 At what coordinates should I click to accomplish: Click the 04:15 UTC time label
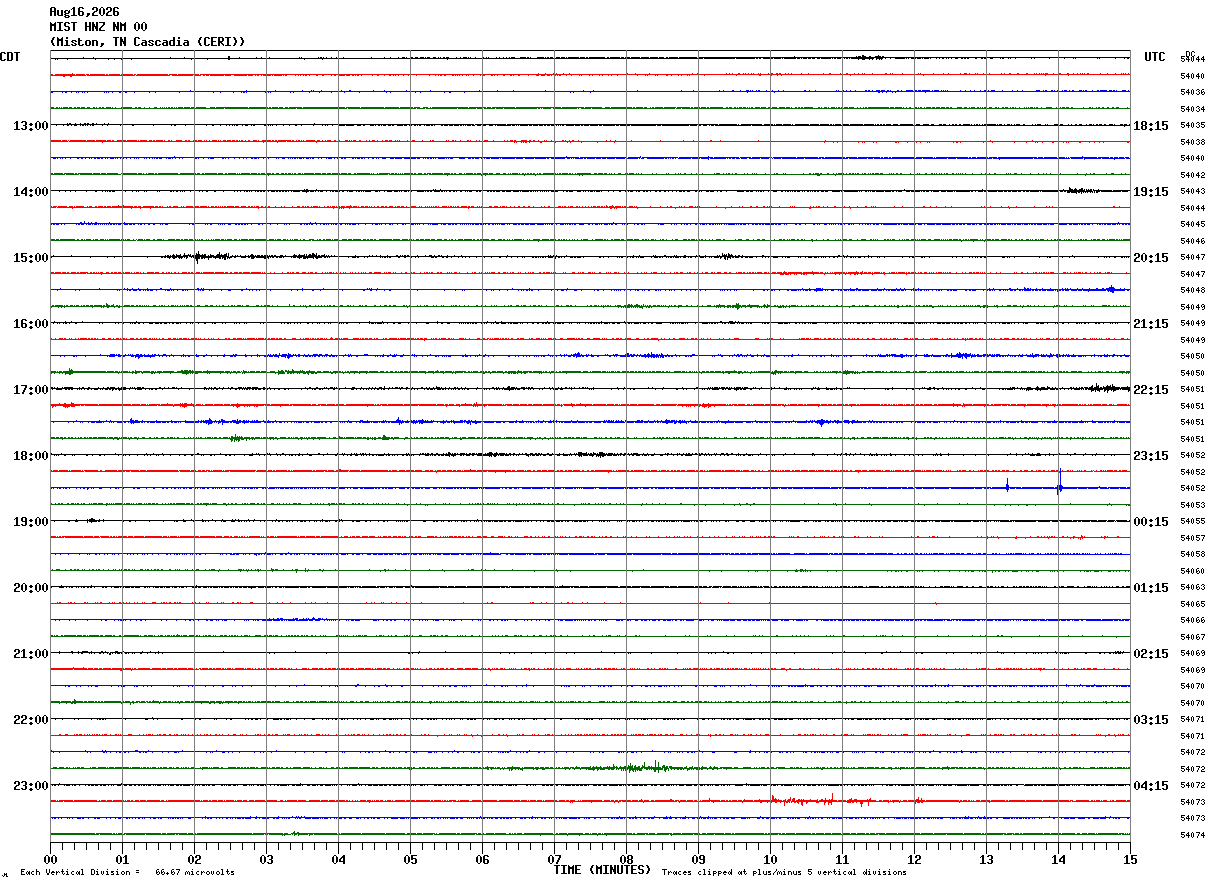(x=1151, y=786)
